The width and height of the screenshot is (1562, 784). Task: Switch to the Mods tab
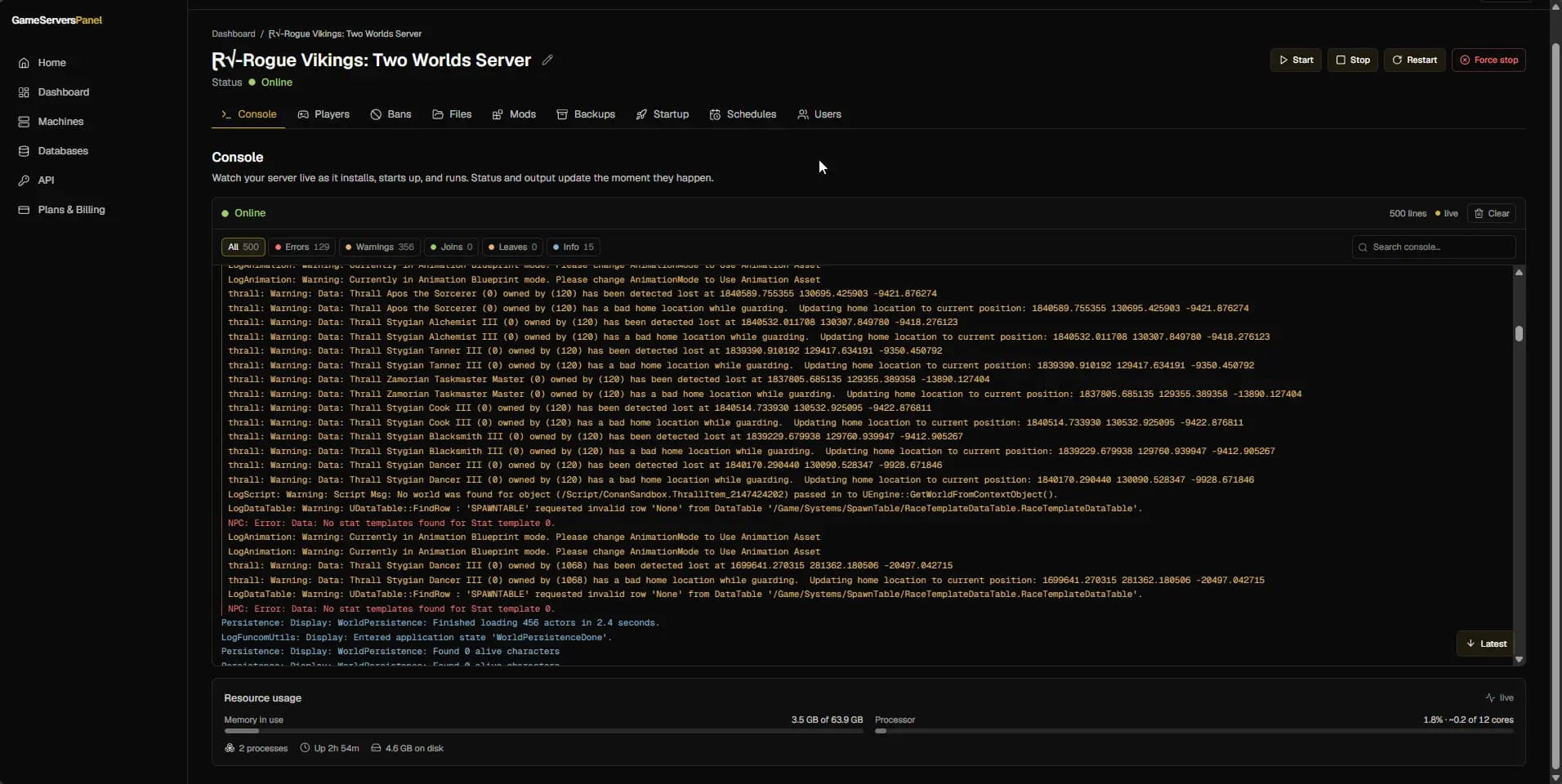(x=514, y=114)
